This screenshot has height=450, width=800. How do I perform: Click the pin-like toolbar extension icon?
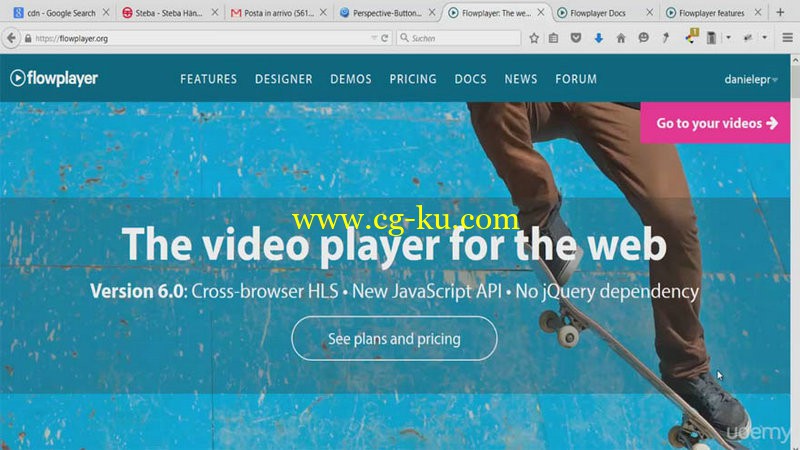coord(666,38)
